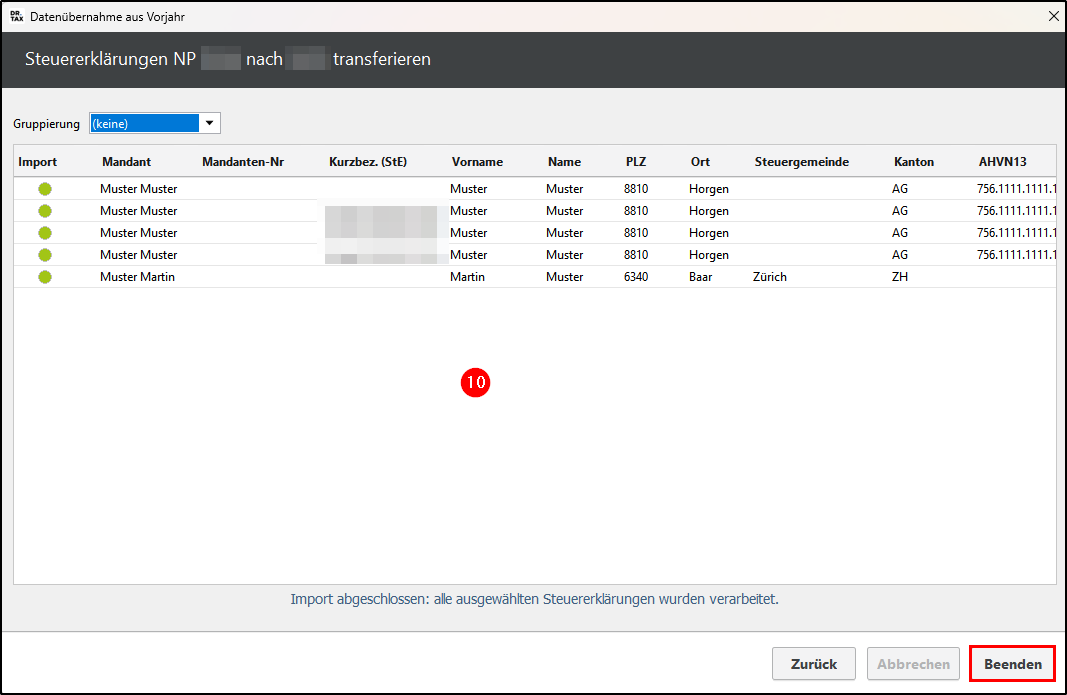Click the Beenden button
The image size is (1067, 695).
point(1012,664)
